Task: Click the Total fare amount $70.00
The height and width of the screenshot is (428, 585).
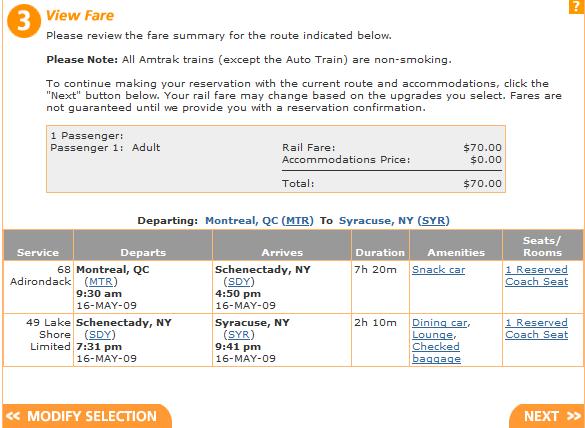Action: point(482,184)
